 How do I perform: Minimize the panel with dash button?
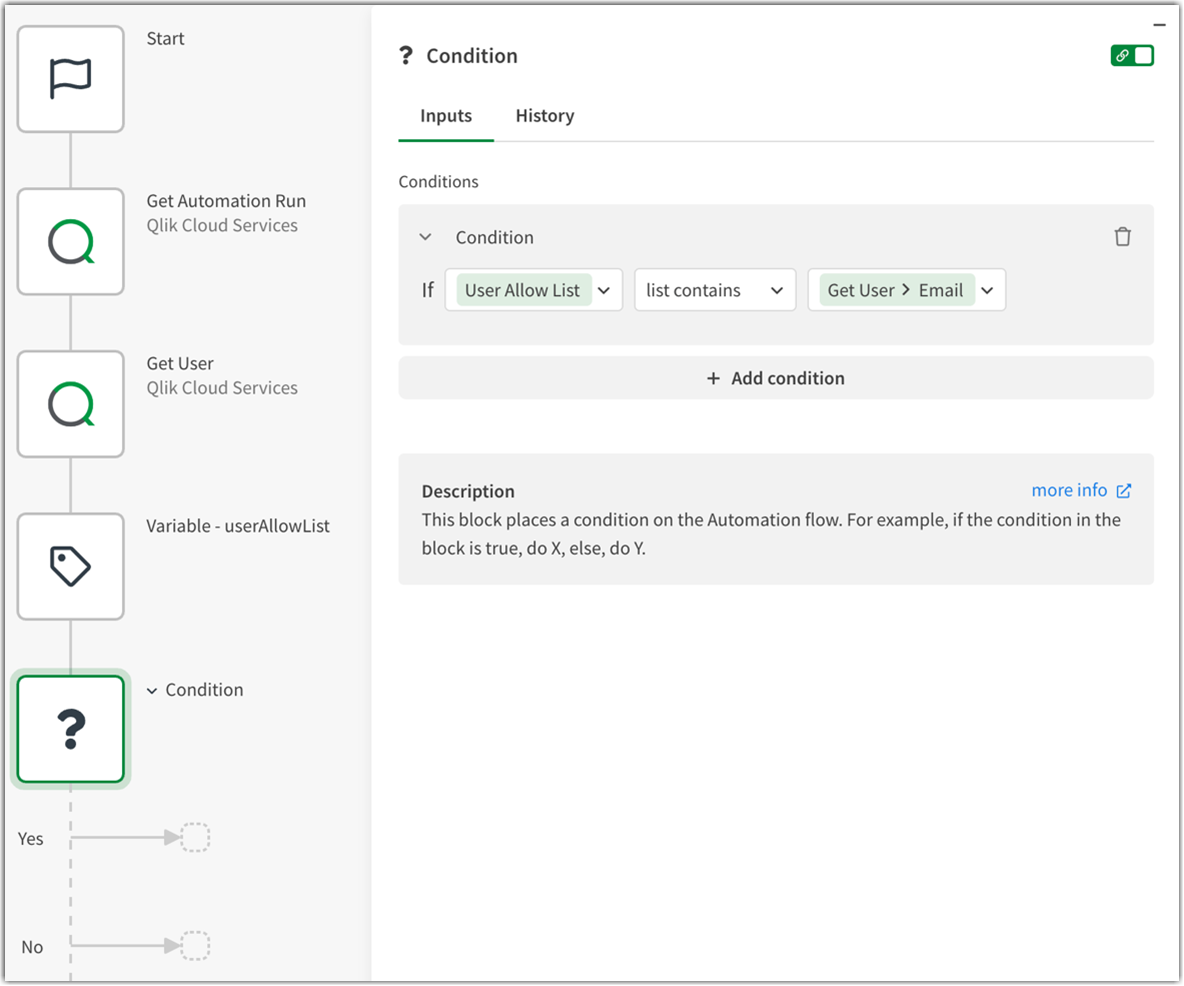1160,25
